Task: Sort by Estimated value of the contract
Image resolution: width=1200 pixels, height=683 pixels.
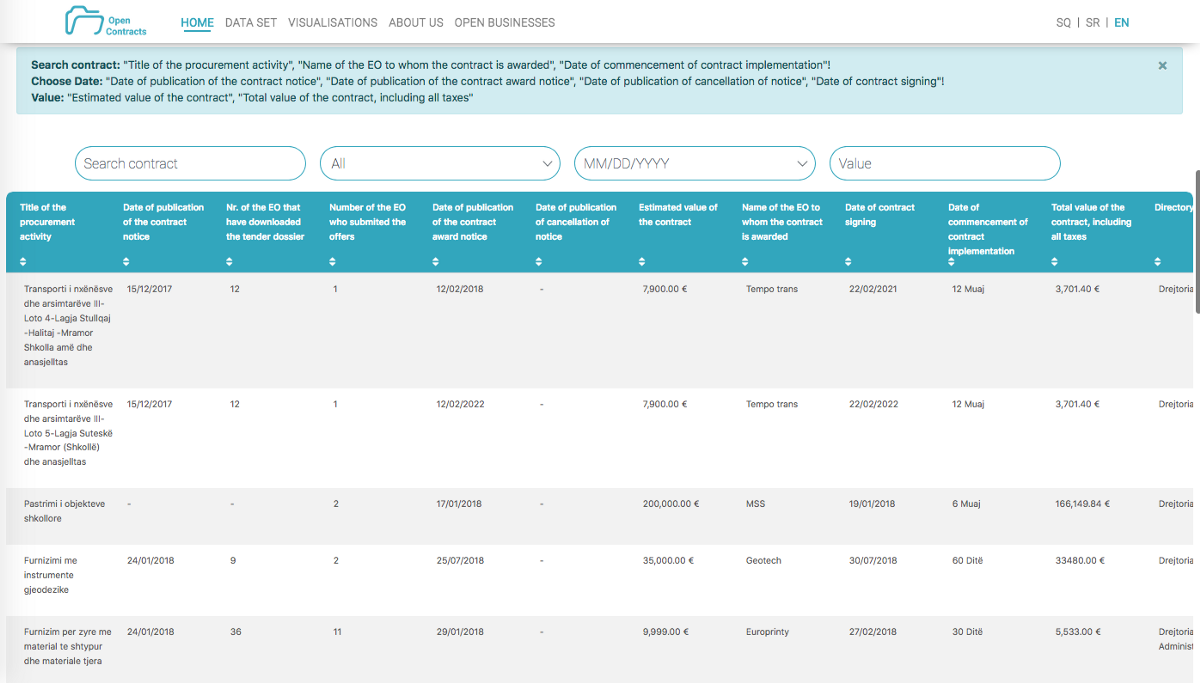Action: (x=643, y=262)
